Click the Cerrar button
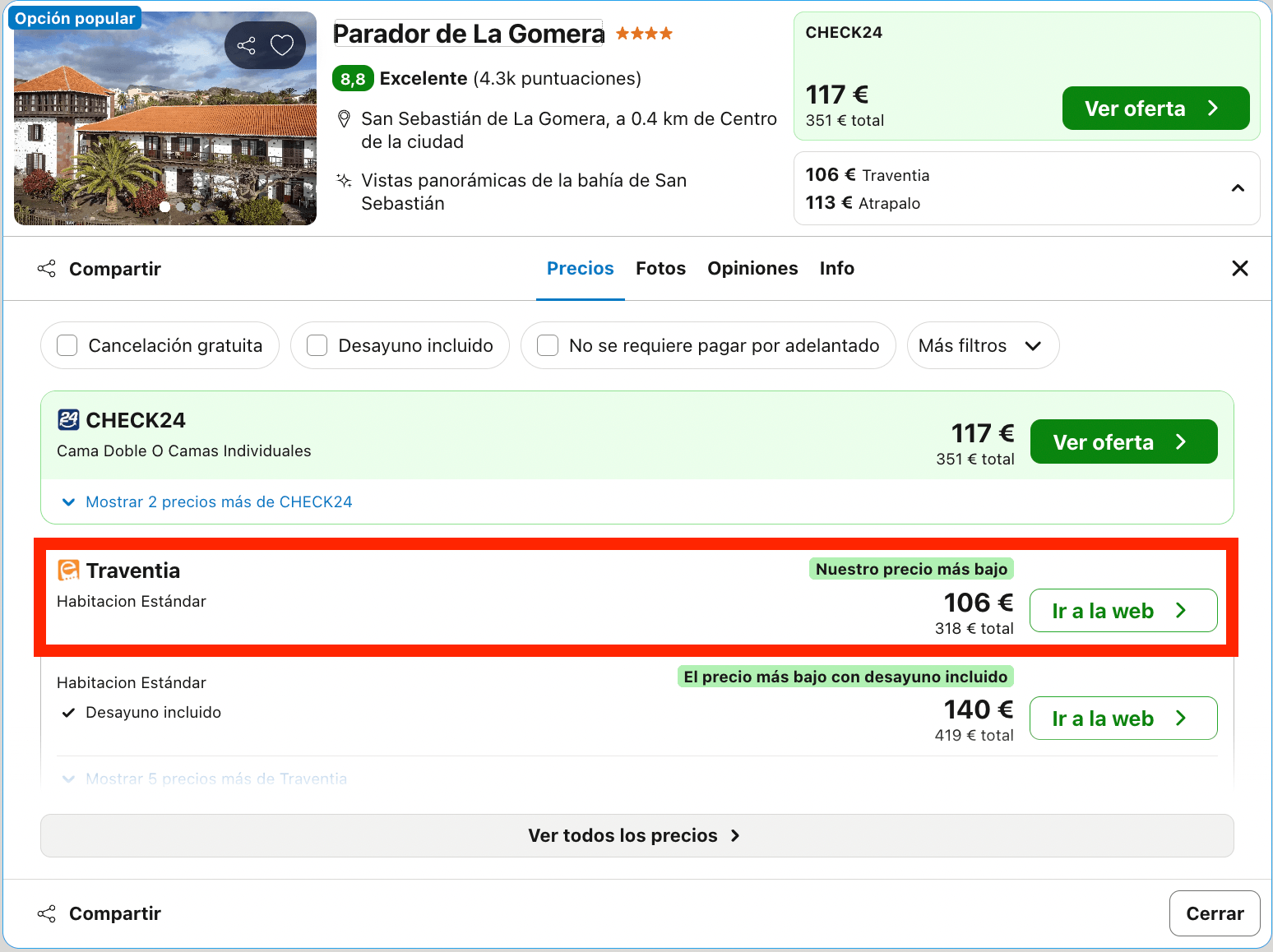This screenshot has height=952, width=1273. (x=1215, y=913)
